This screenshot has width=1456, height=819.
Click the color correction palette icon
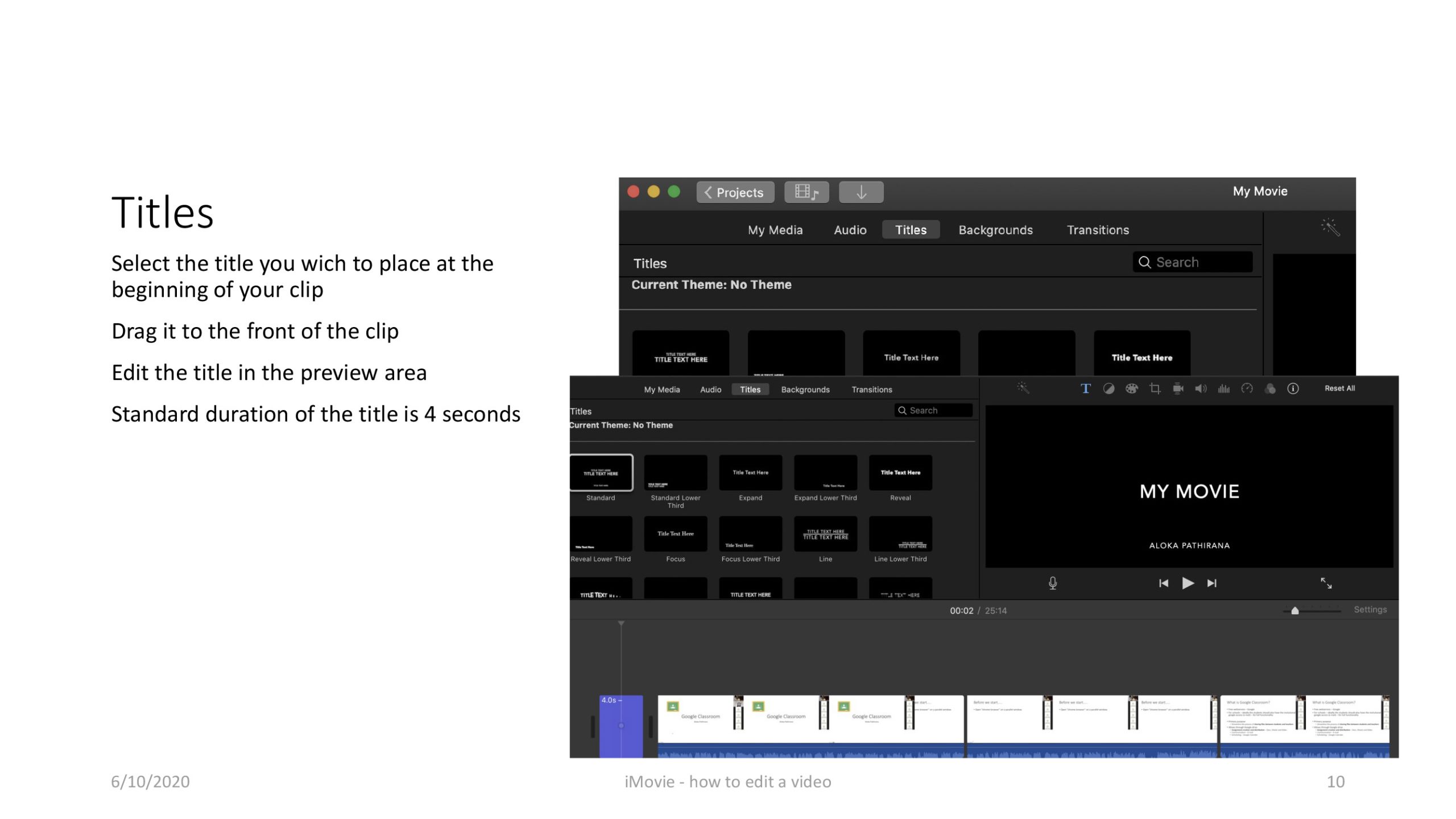pyautogui.click(x=1132, y=388)
